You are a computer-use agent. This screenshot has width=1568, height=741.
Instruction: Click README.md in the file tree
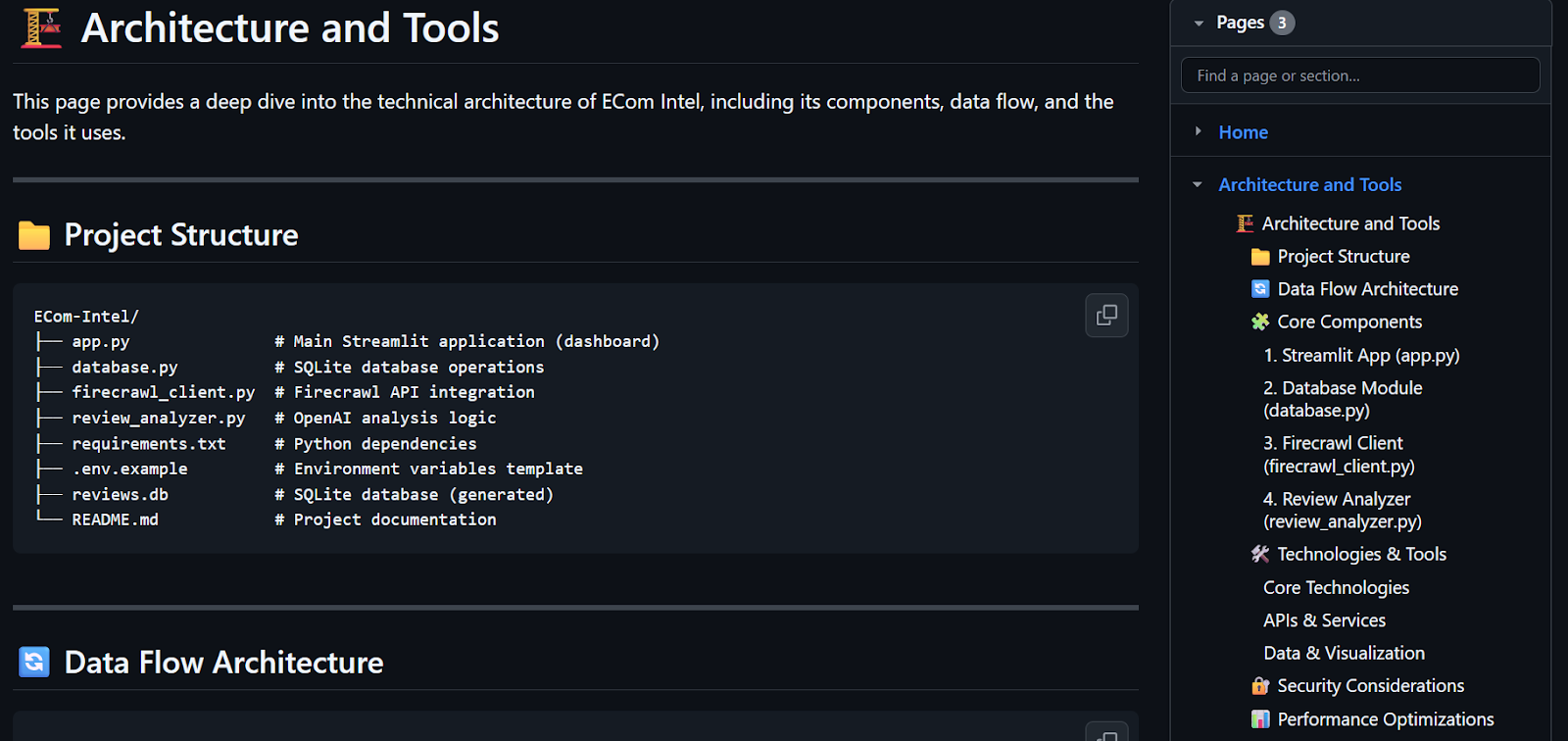(115, 519)
